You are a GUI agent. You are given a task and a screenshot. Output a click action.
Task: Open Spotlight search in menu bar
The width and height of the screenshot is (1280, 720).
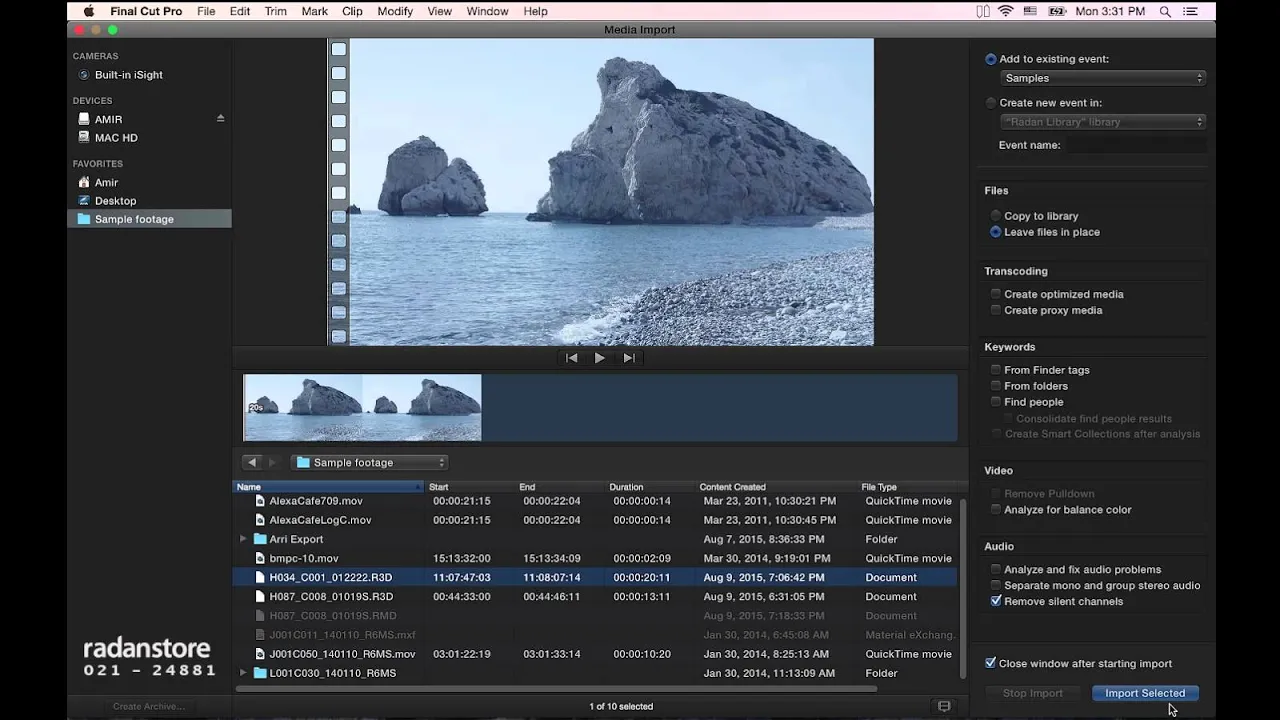[x=1165, y=11]
